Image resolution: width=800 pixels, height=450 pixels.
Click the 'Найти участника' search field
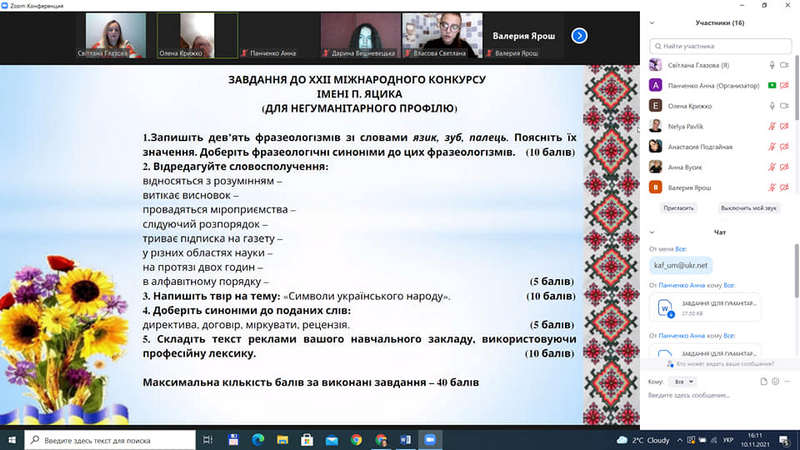pos(718,45)
